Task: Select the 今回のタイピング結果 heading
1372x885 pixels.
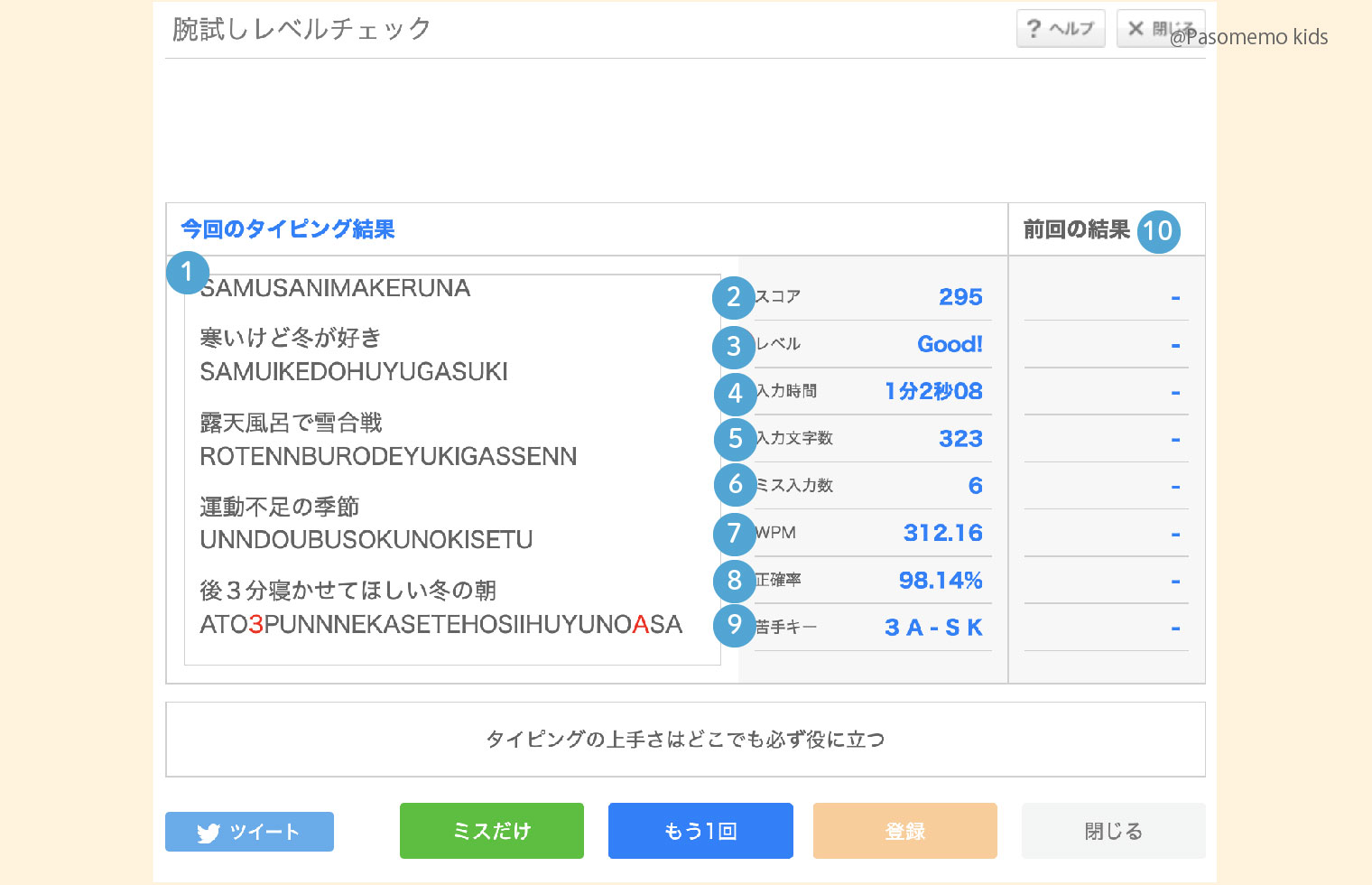Action: [288, 229]
